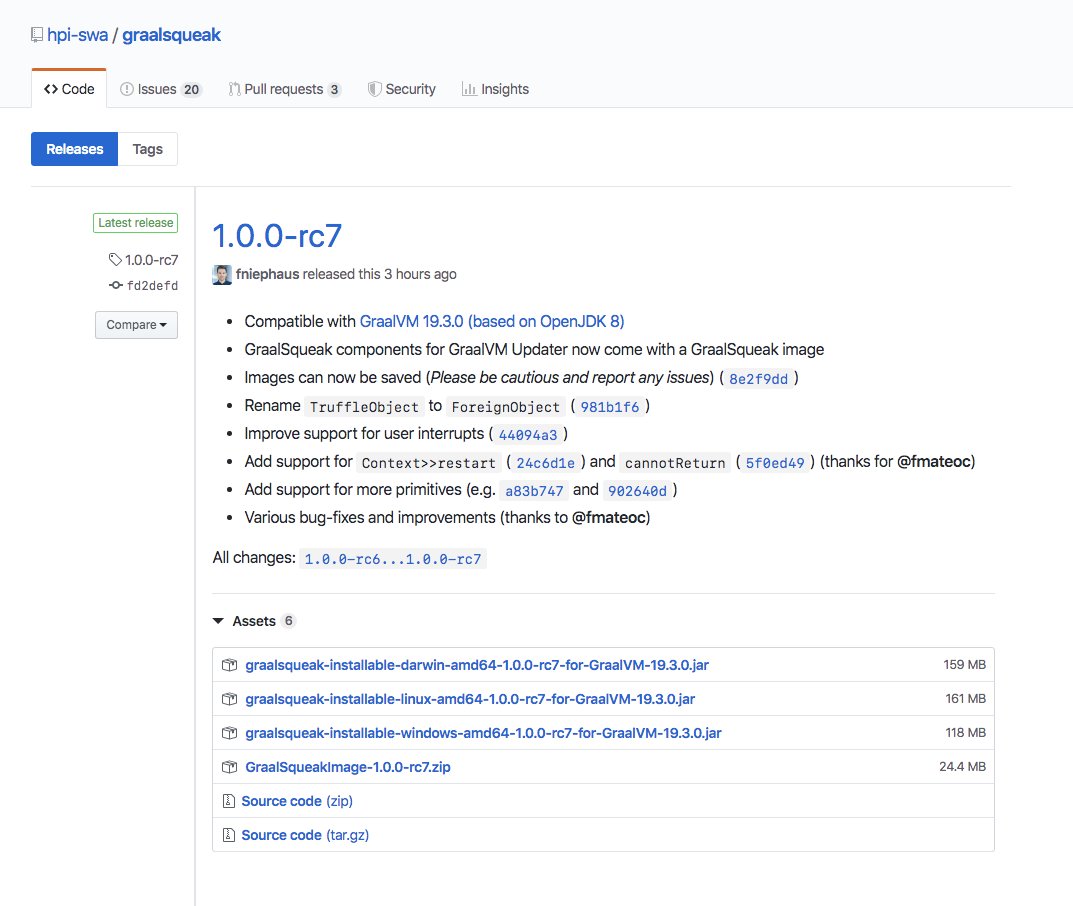Screen dimensions: 1073x906
Task: Click the tag icon beside 1.0.0-rc7
Action: click(x=115, y=259)
